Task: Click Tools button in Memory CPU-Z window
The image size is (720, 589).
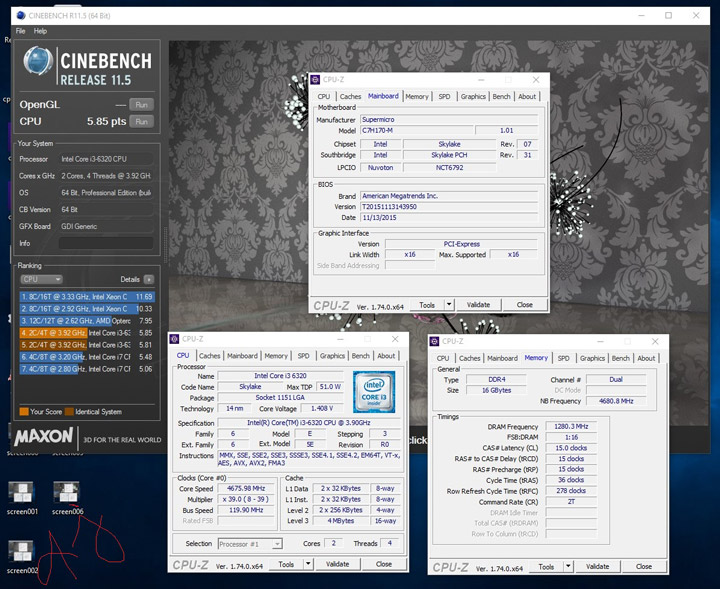Action: [546, 567]
